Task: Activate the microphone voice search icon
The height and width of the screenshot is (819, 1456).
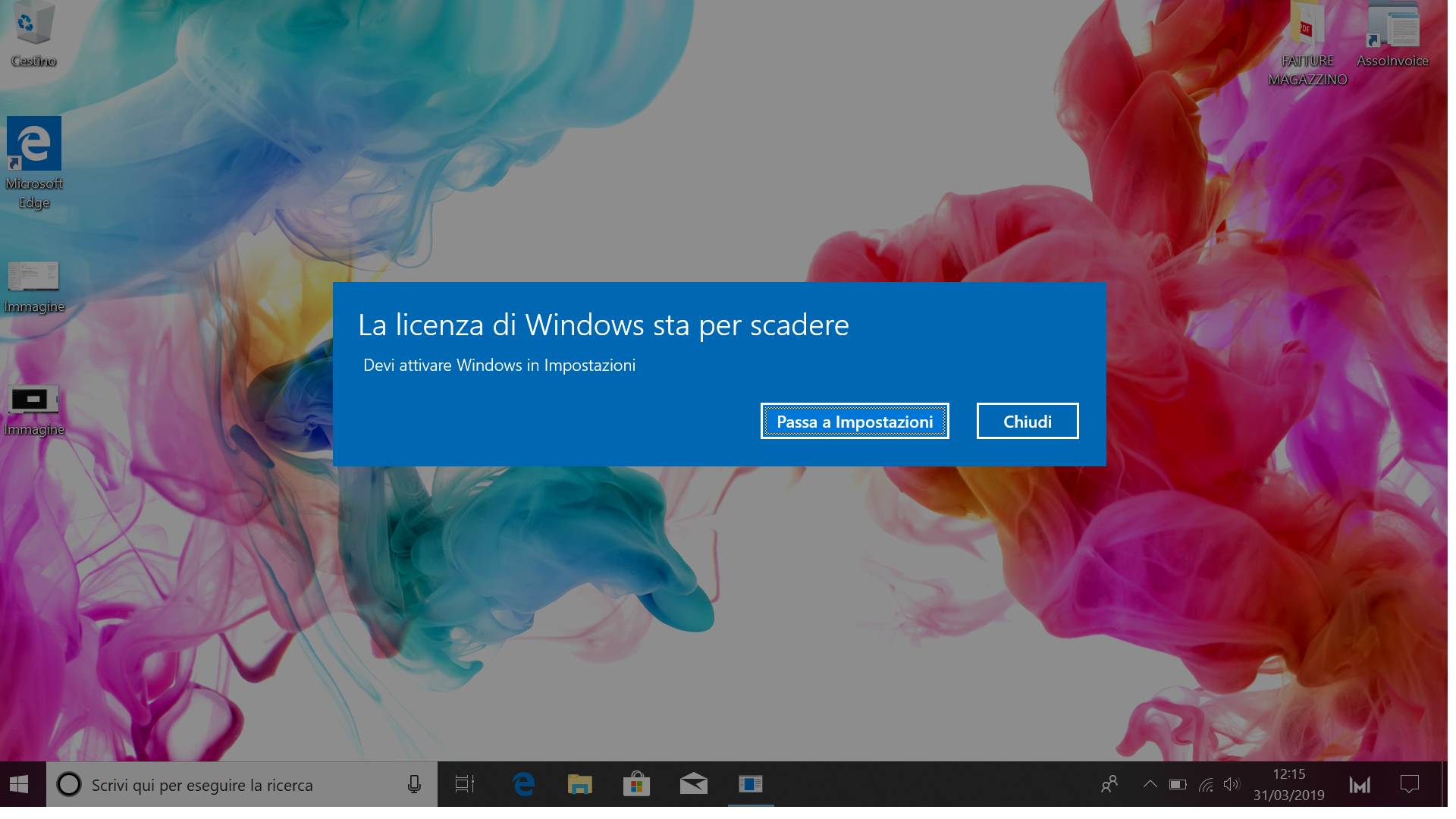Action: [x=414, y=784]
